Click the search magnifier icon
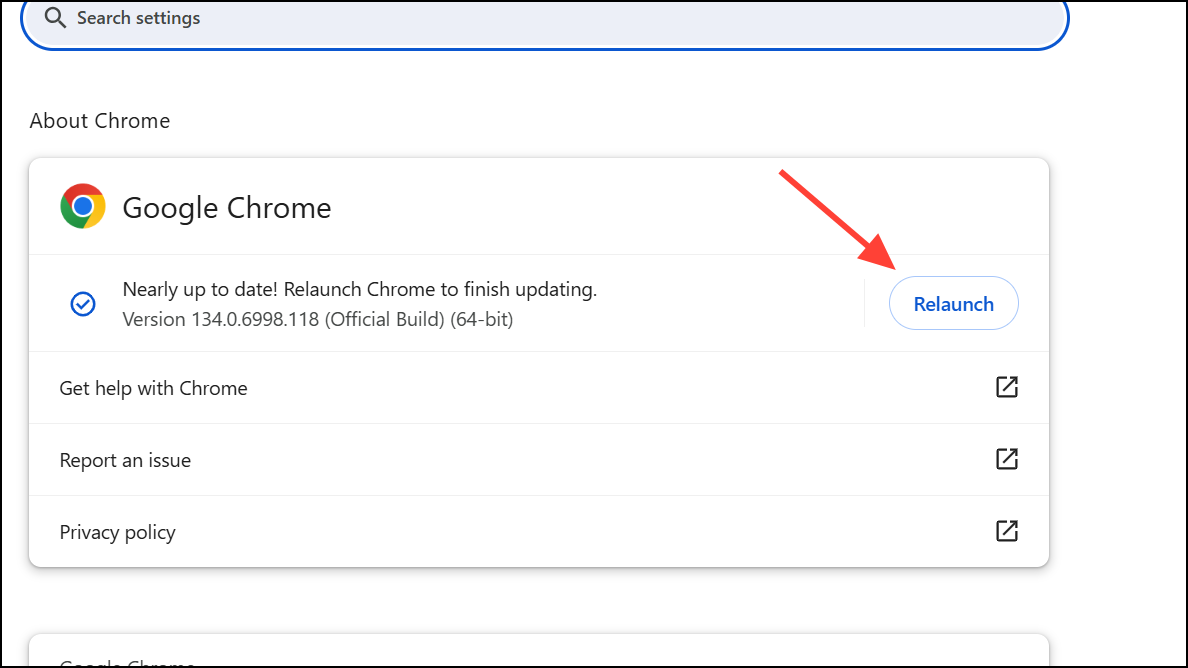Image resolution: width=1188 pixels, height=668 pixels. pos(55,17)
